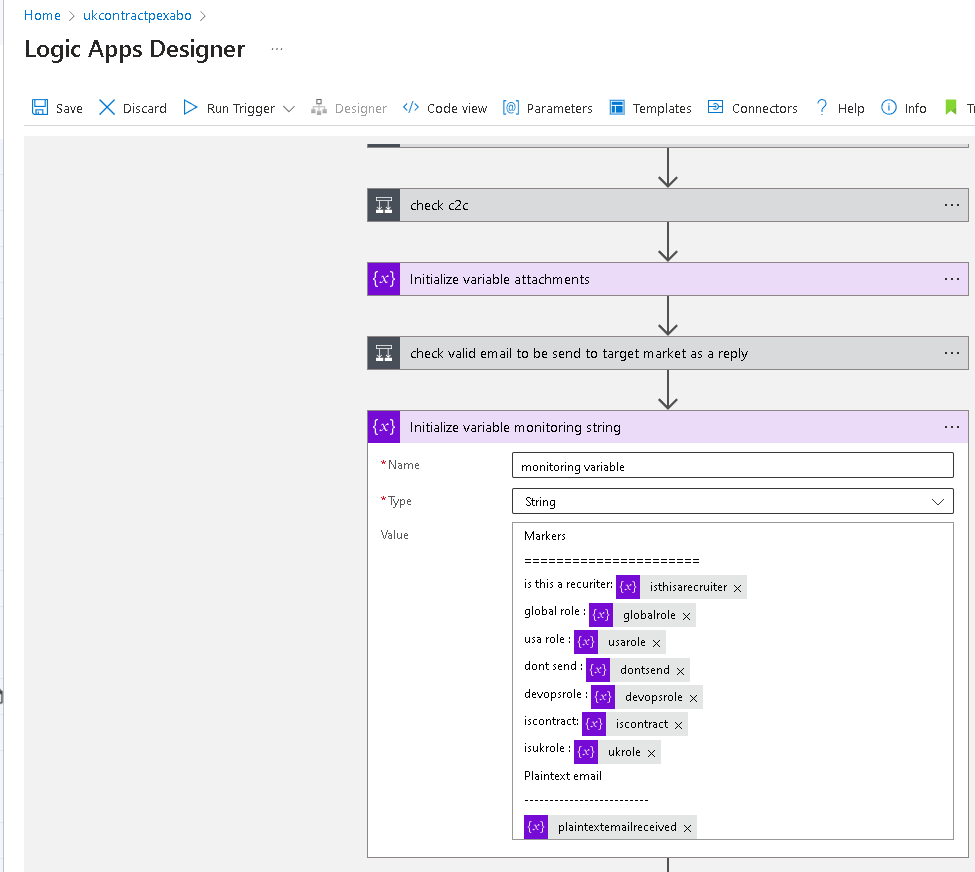Select the plaintextemailreceived variable token
Viewport: 975px width, 872px height.
pyautogui.click(x=610, y=827)
